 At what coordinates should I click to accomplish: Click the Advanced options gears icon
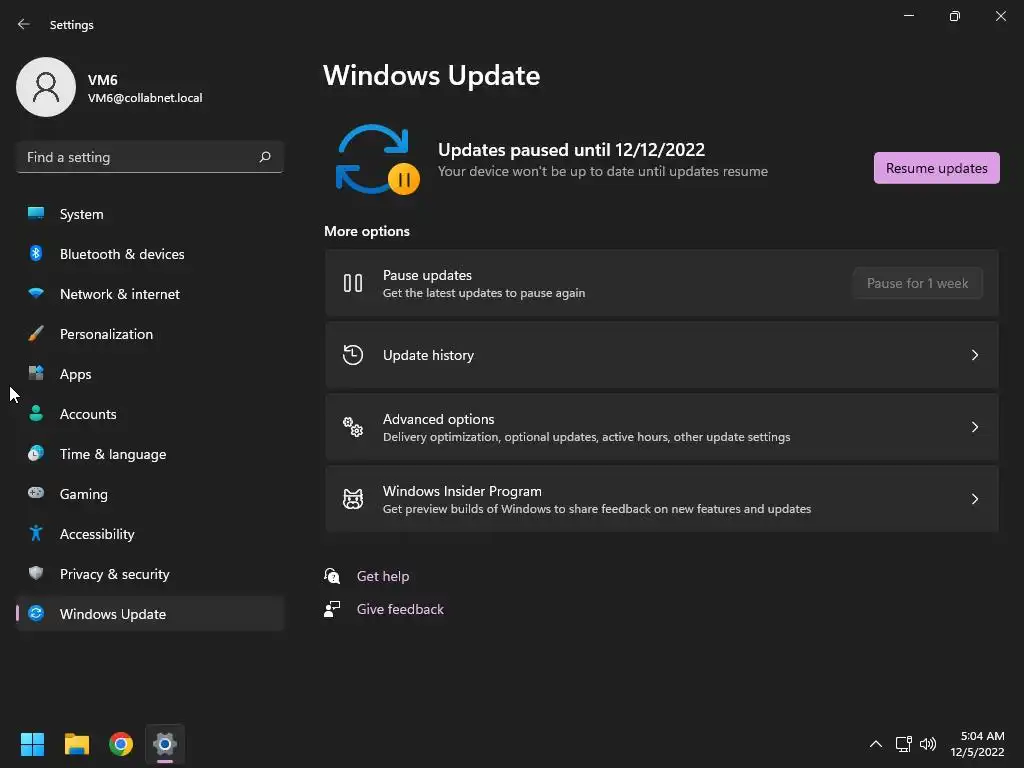(x=353, y=426)
